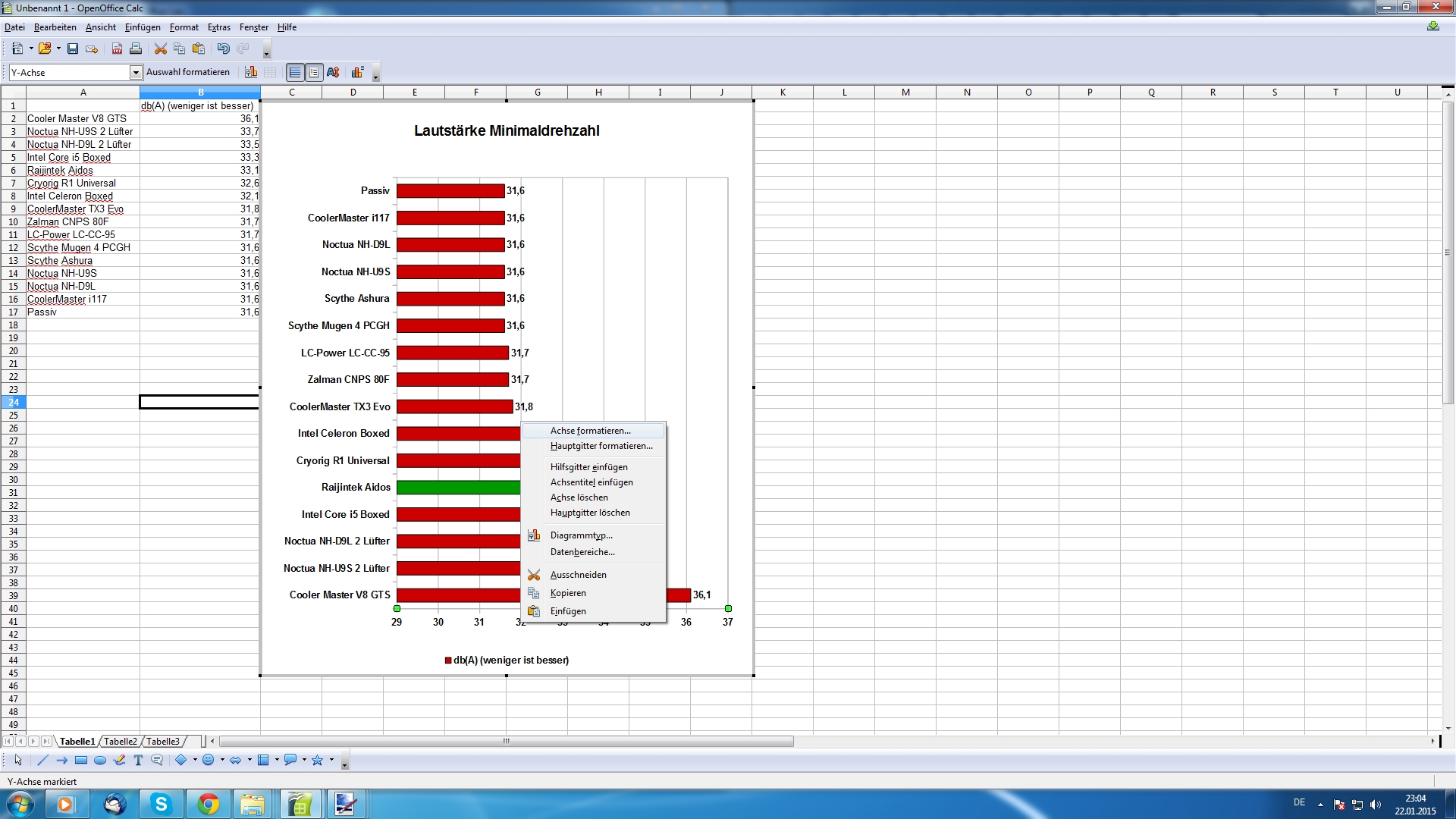Expand the symbol shapes smiley dropdown arrow
1456x819 pixels.
(222, 760)
